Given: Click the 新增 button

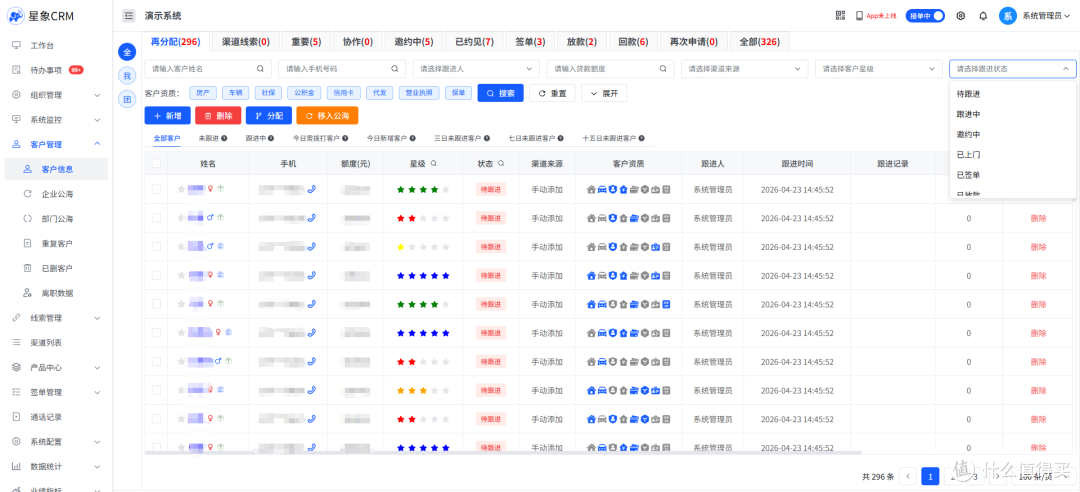Looking at the screenshot, I should point(167,116).
